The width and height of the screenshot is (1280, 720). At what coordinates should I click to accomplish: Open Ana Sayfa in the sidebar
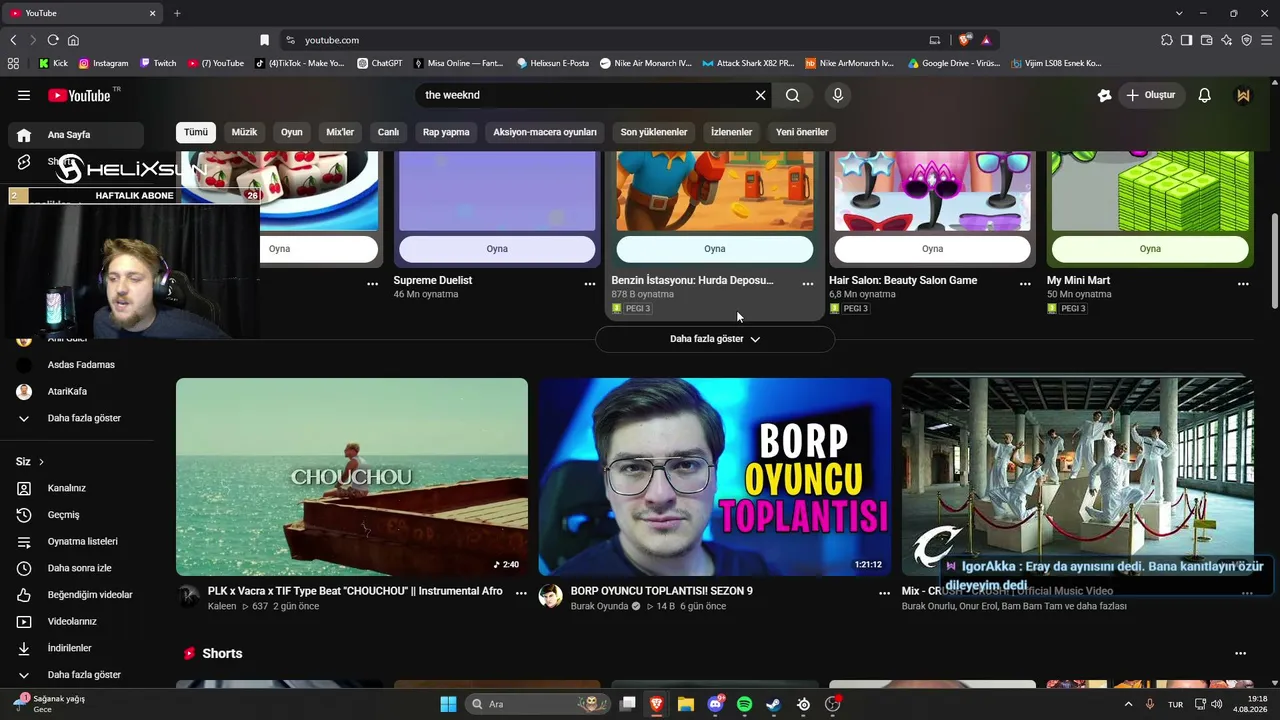(x=76, y=135)
